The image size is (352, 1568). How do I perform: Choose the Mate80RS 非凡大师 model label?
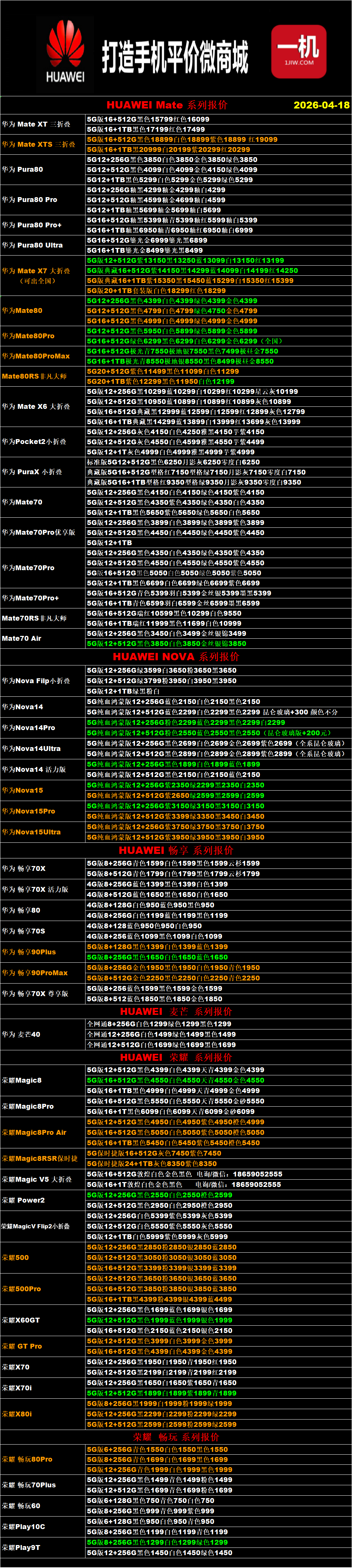tap(35, 376)
